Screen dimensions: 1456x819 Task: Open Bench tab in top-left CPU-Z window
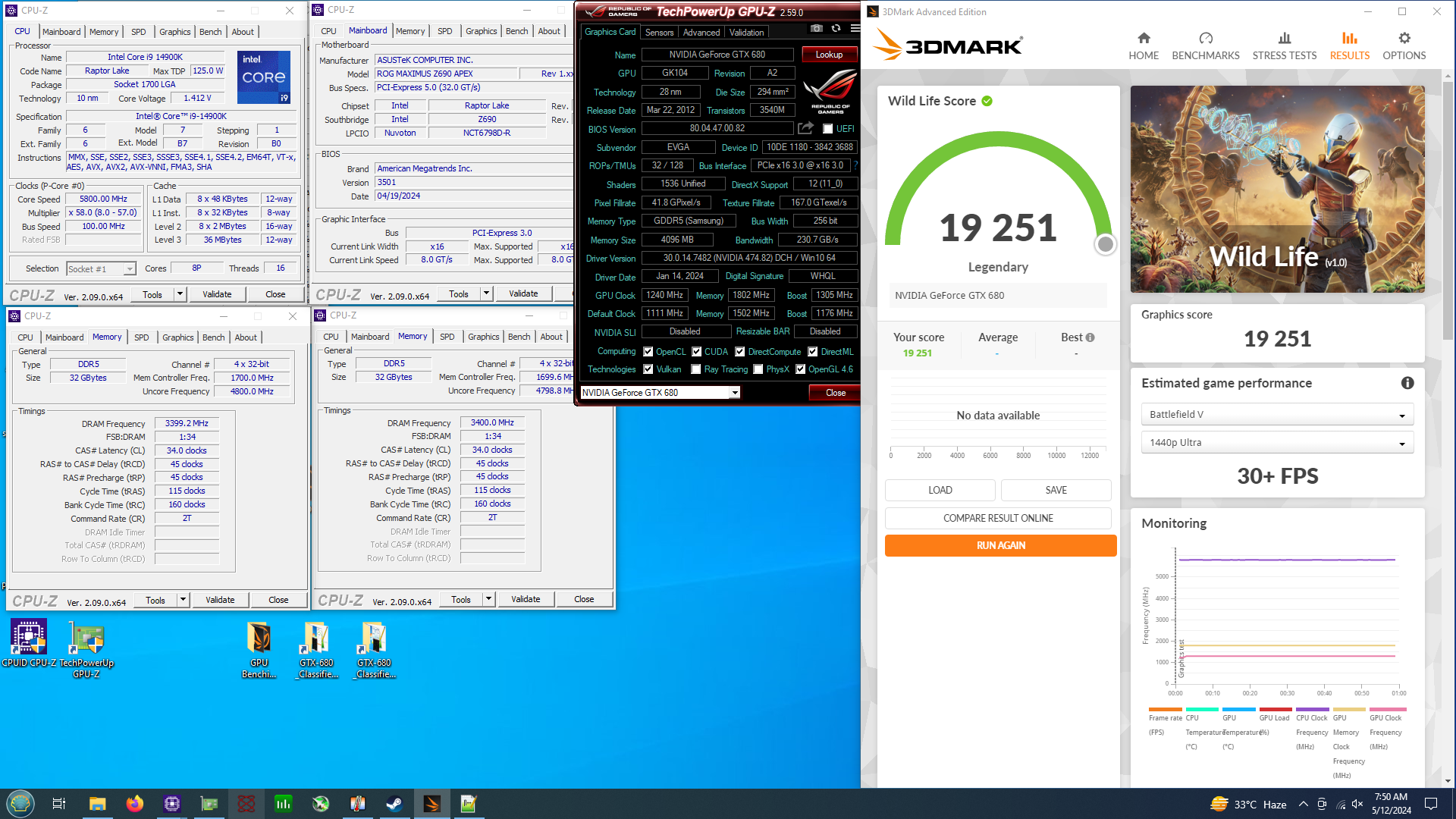coord(211,32)
